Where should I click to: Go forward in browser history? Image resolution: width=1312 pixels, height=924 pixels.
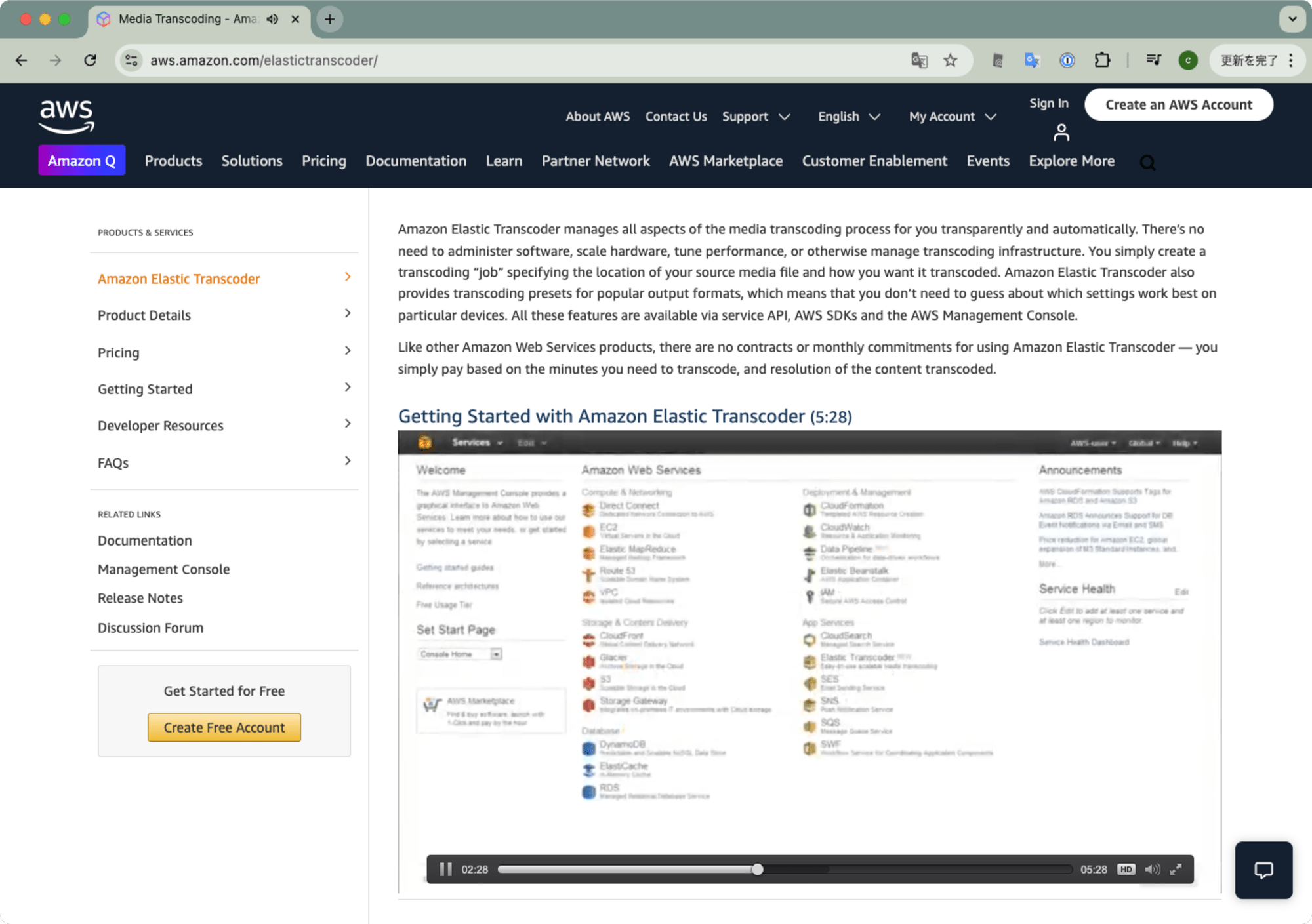point(56,60)
